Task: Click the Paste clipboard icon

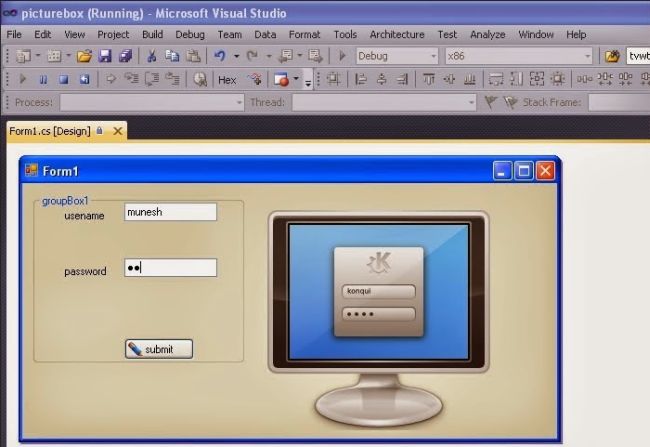Action: click(x=193, y=56)
